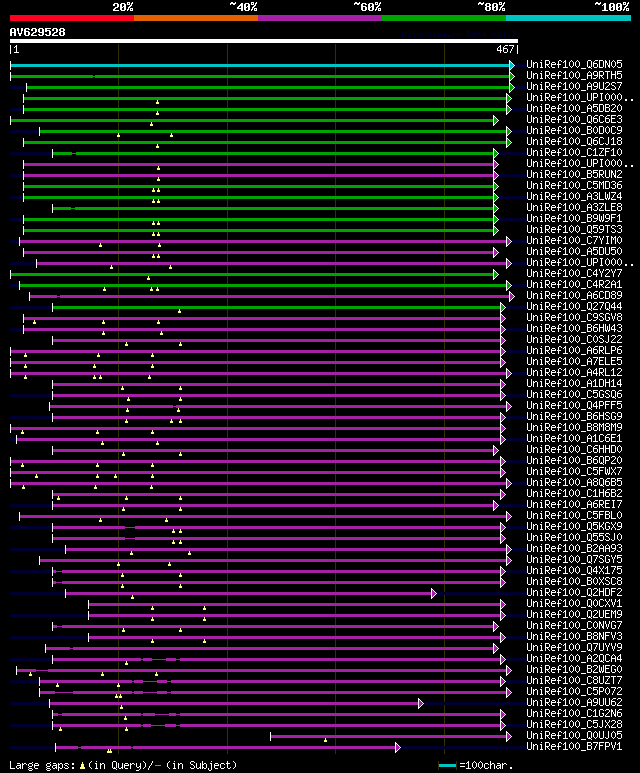
Task: Click the arrowhead ending the Q2HDF2 alignment
Action: pyautogui.click(x=433, y=594)
